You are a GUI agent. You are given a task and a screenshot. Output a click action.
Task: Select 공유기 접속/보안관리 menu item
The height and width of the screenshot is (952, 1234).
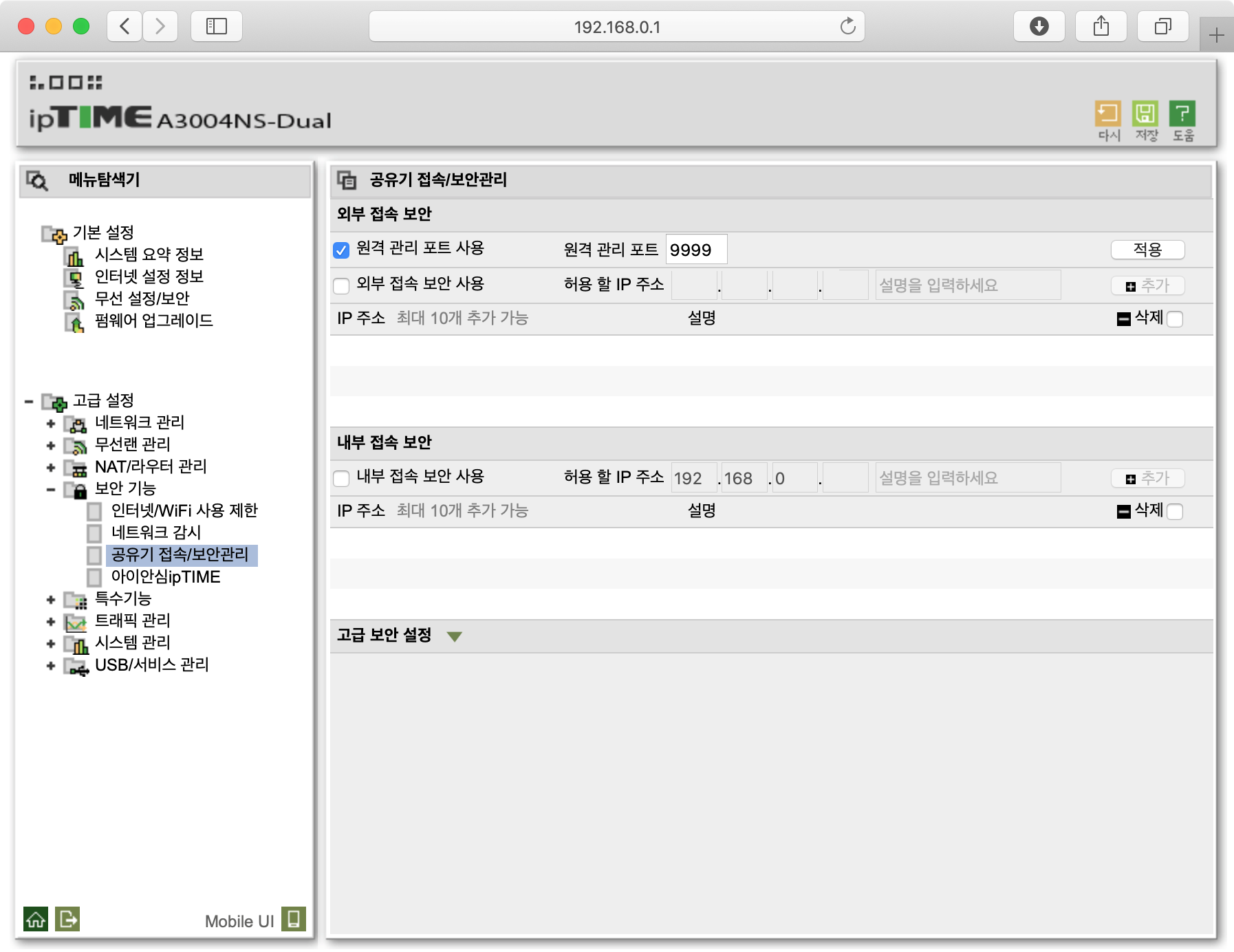[x=180, y=554]
